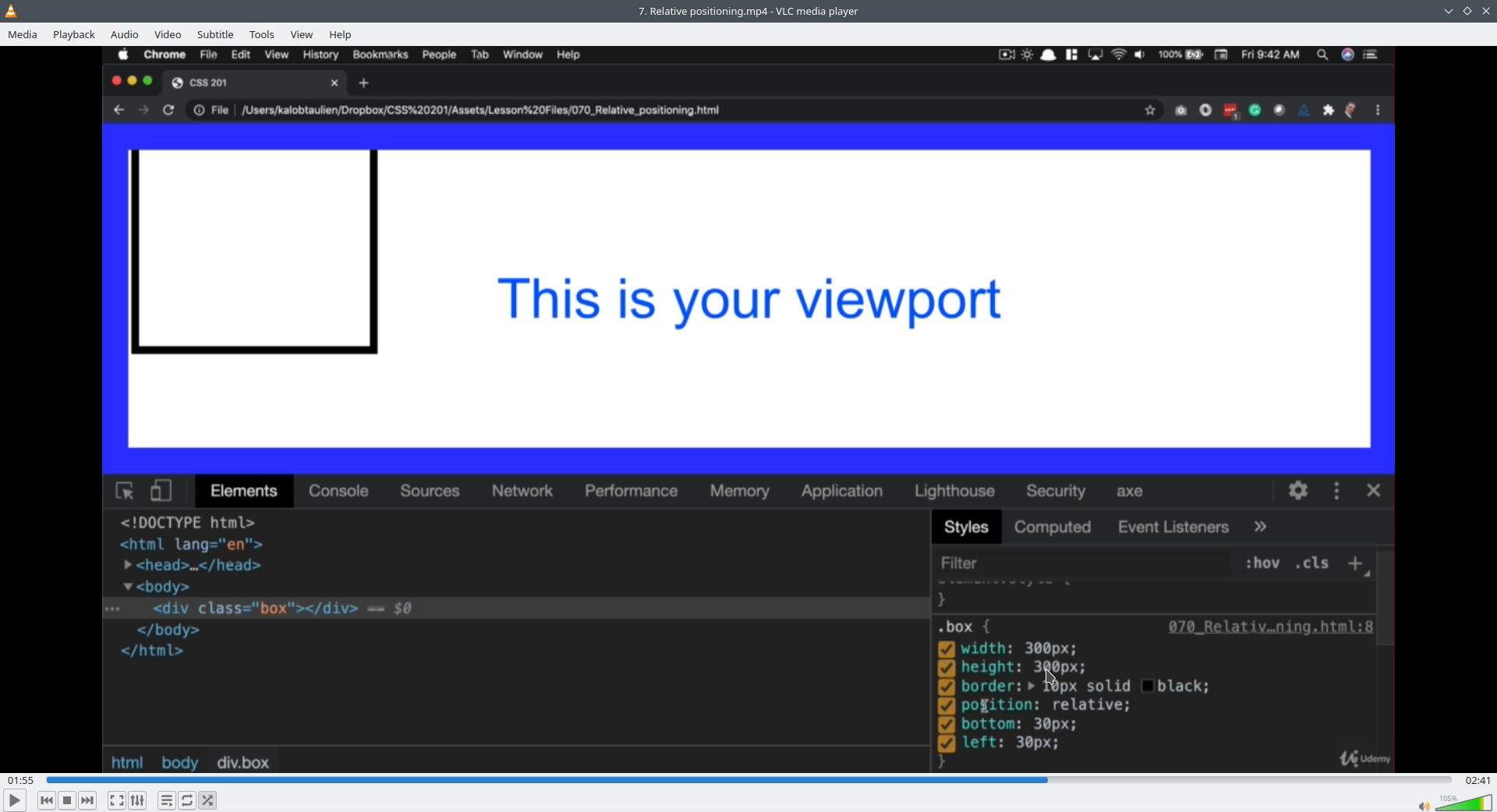Image resolution: width=1497 pixels, height=812 pixels.
Task: Click the .cls classes button
Action: pyautogui.click(x=1312, y=563)
